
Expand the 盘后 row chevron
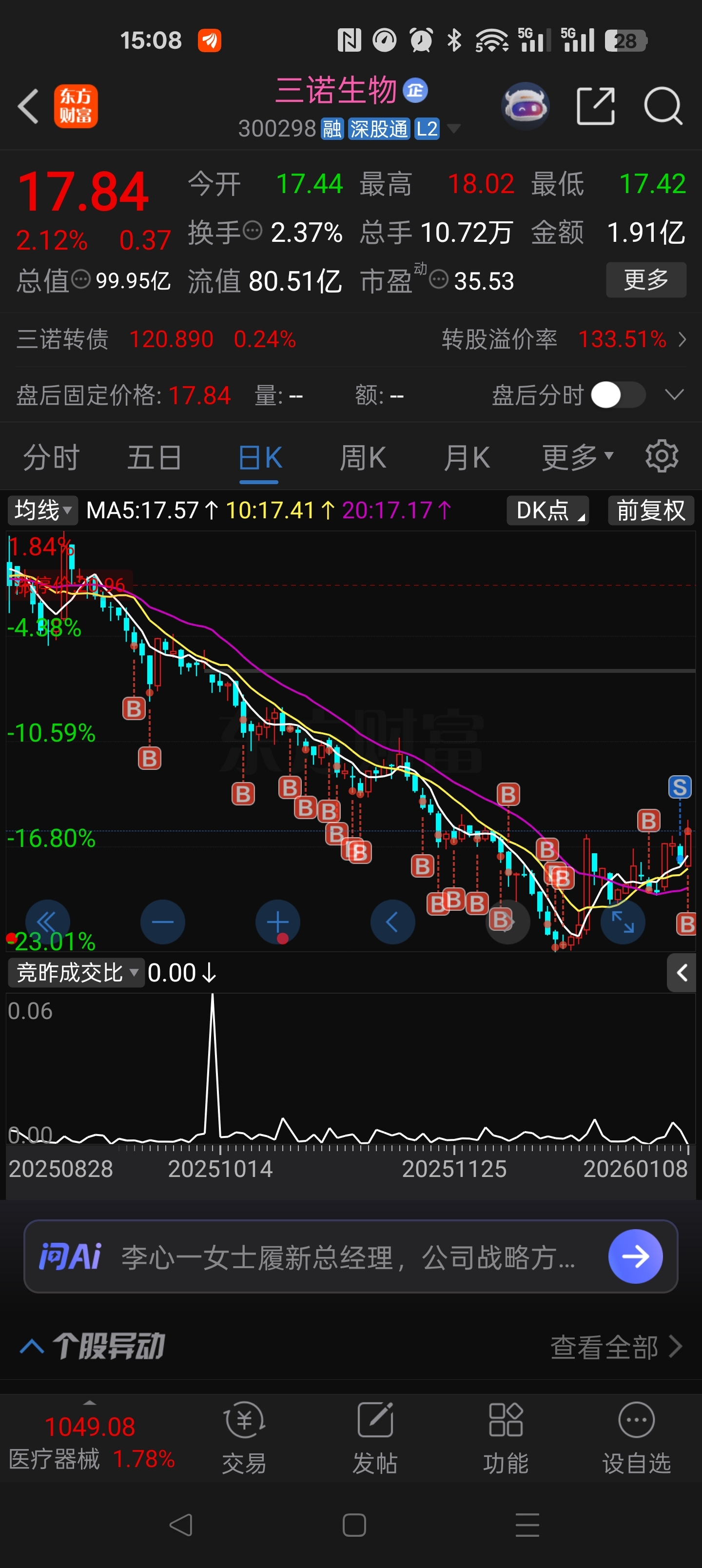point(674,395)
